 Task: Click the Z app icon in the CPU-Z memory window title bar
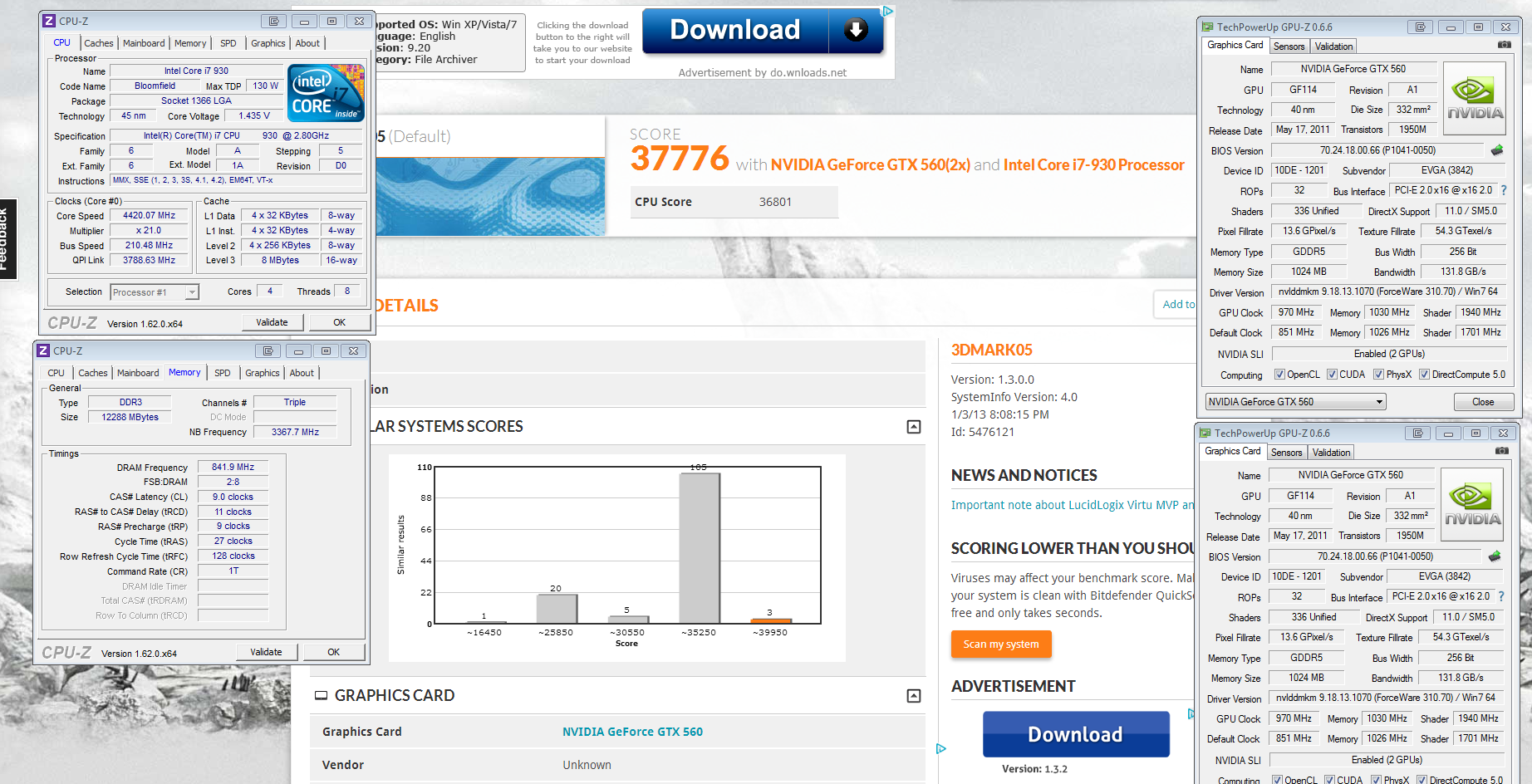(x=43, y=350)
